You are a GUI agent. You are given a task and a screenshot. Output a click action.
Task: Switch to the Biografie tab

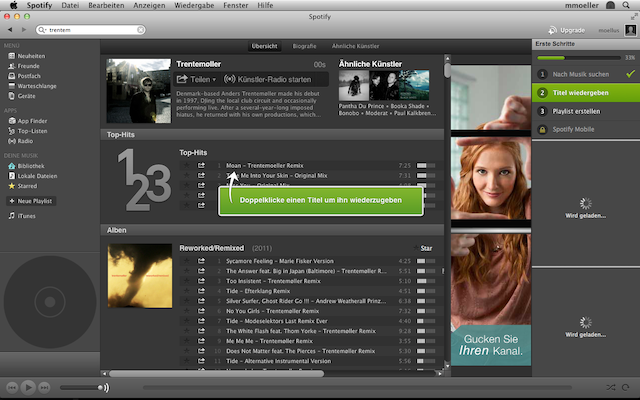coord(304,46)
